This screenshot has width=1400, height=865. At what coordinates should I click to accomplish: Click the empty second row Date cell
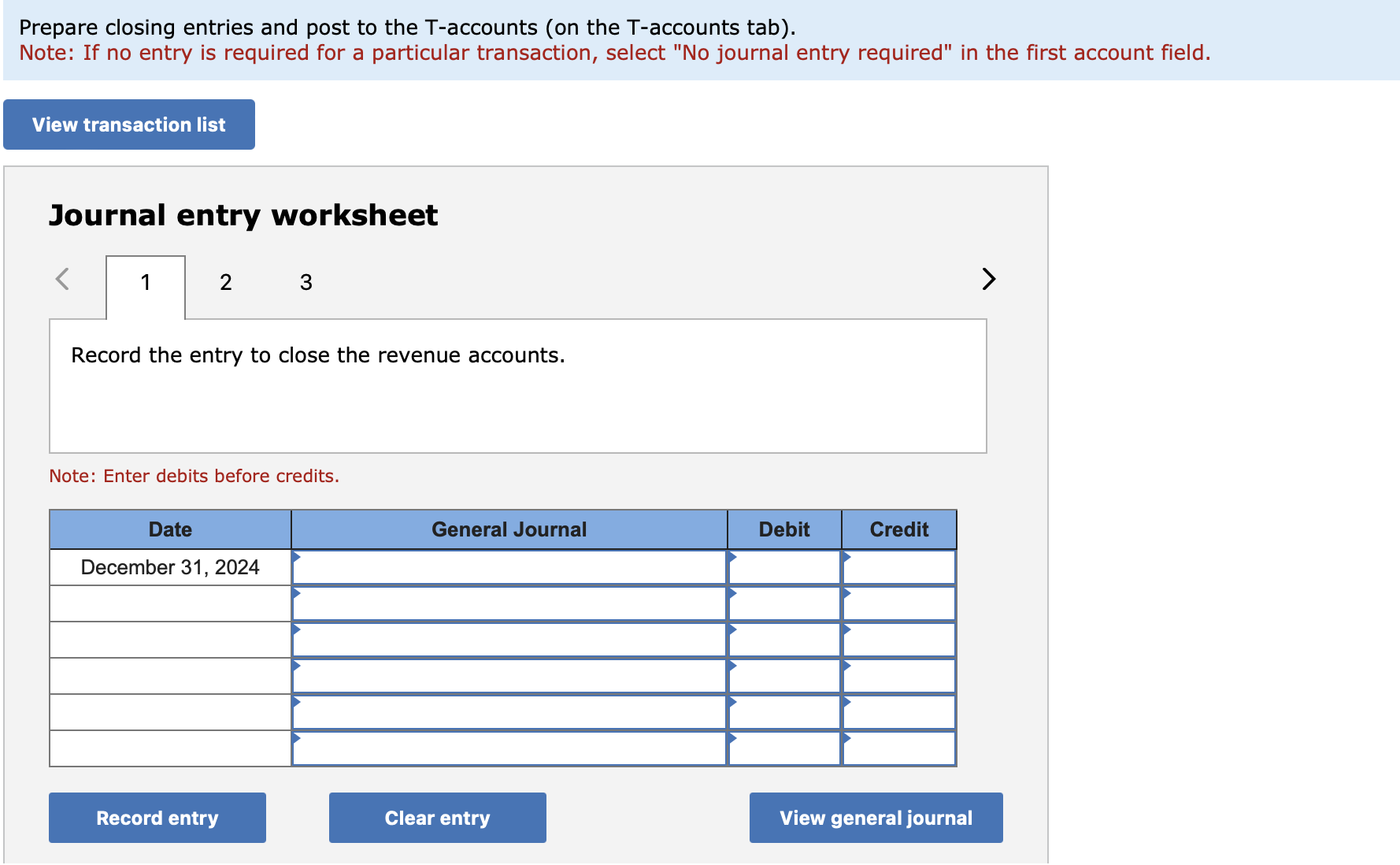(170, 603)
